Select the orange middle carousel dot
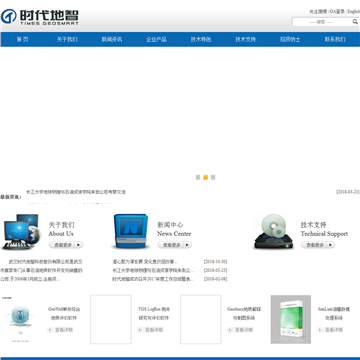The height and width of the screenshot is (360, 360). pos(206,177)
